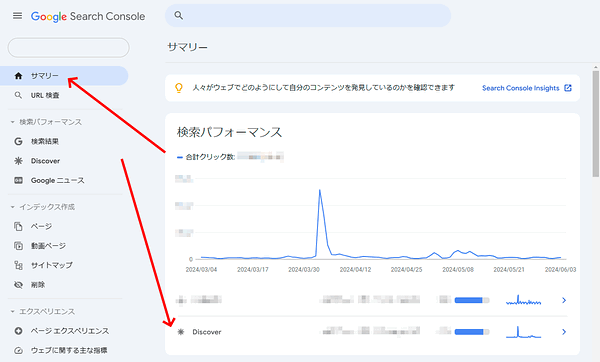Viewport: 600px width, 362px height.
Task: Click the icon beside ページ エクスペリエンス
Action: (18, 331)
